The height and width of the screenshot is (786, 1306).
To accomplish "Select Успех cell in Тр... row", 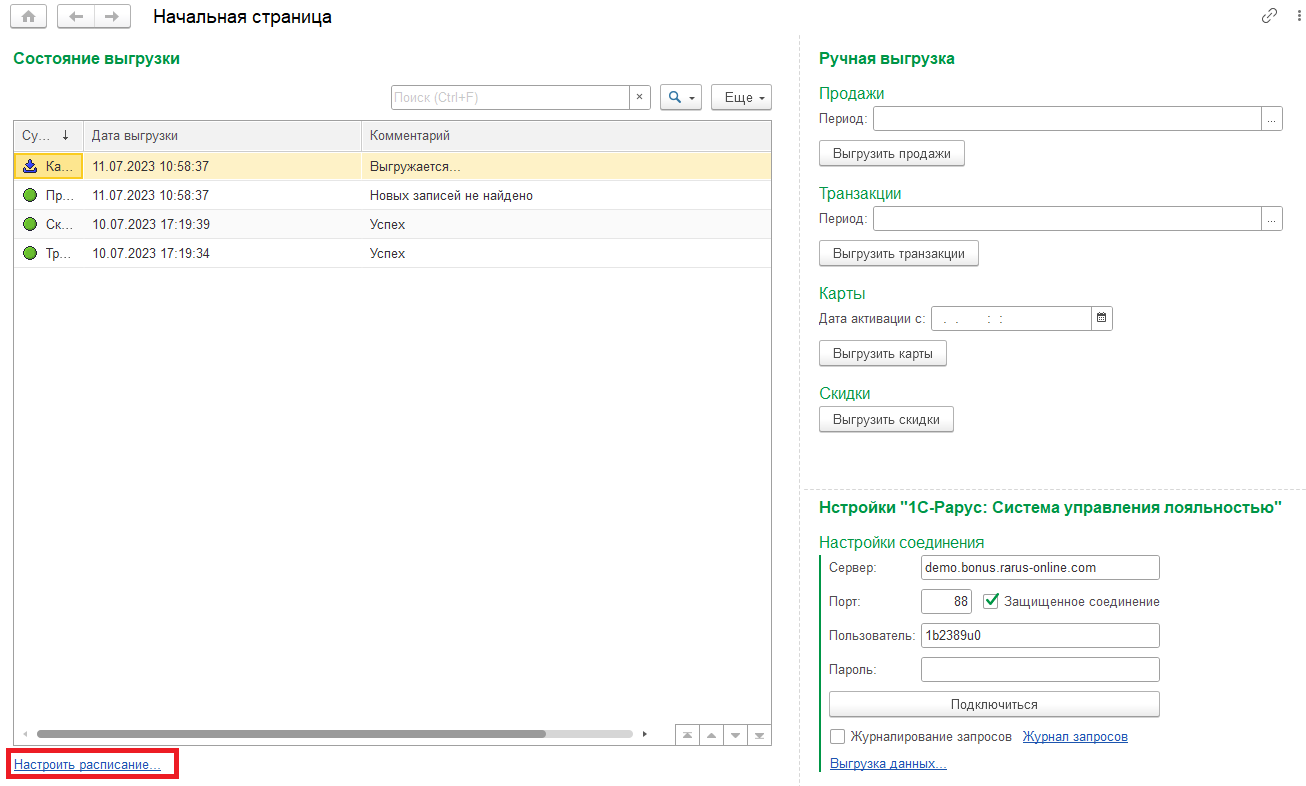I will click(566, 253).
